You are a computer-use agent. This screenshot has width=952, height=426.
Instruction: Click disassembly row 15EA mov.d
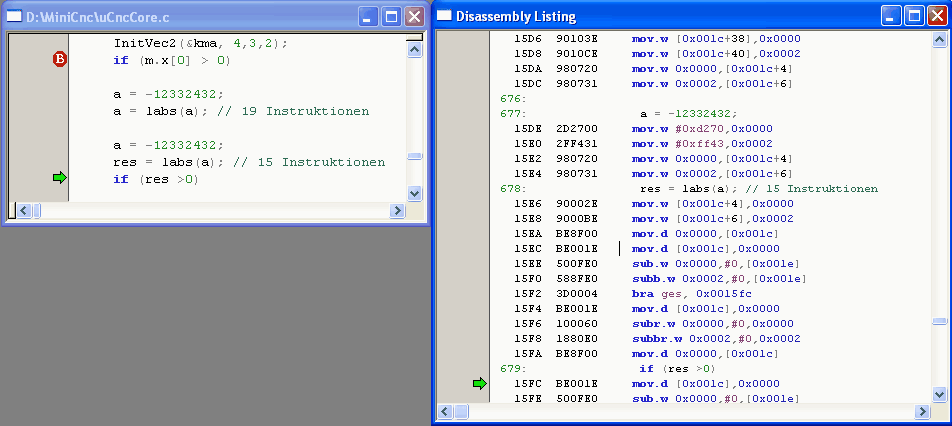(647, 234)
